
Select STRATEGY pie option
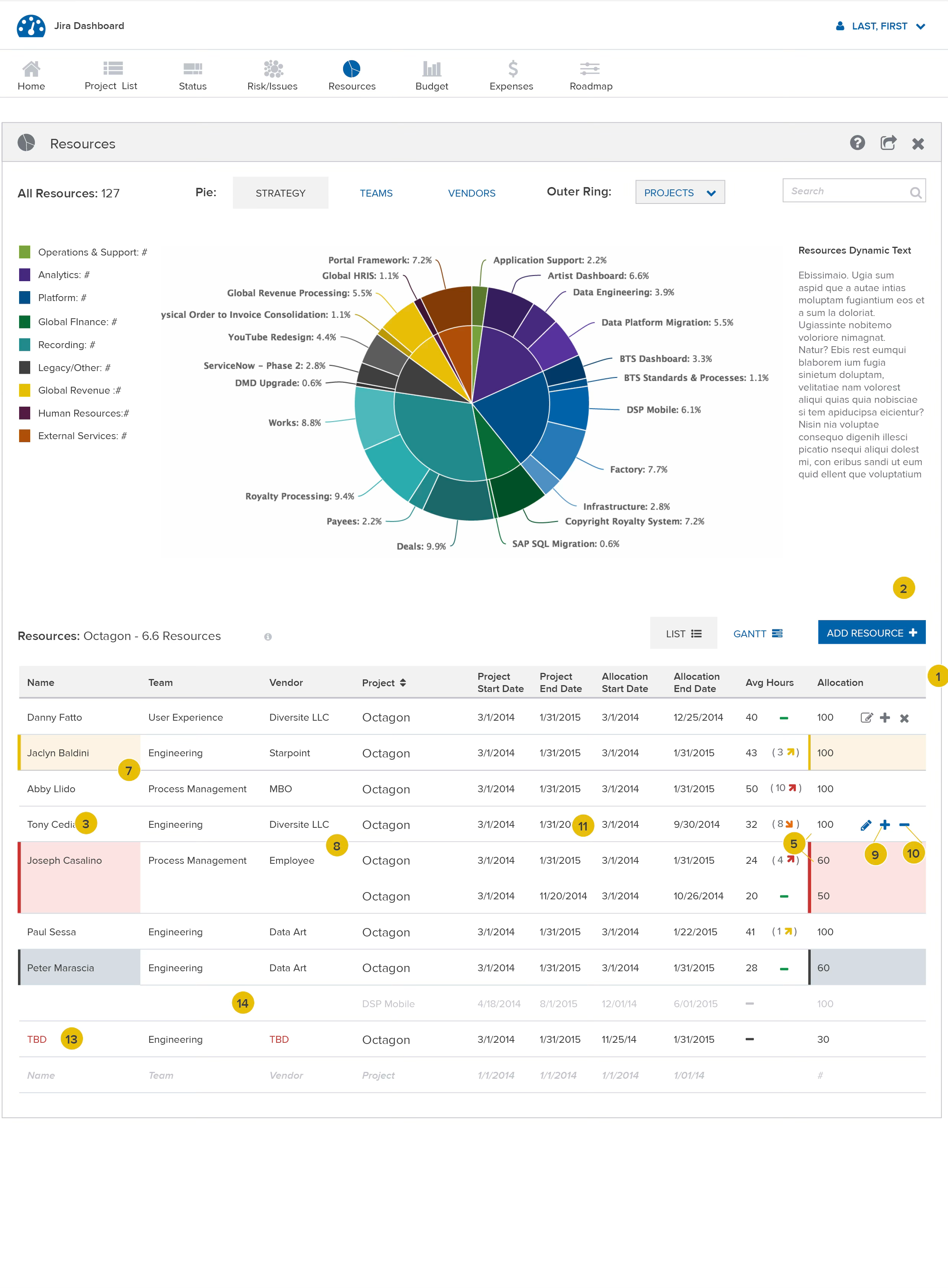tap(280, 194)
